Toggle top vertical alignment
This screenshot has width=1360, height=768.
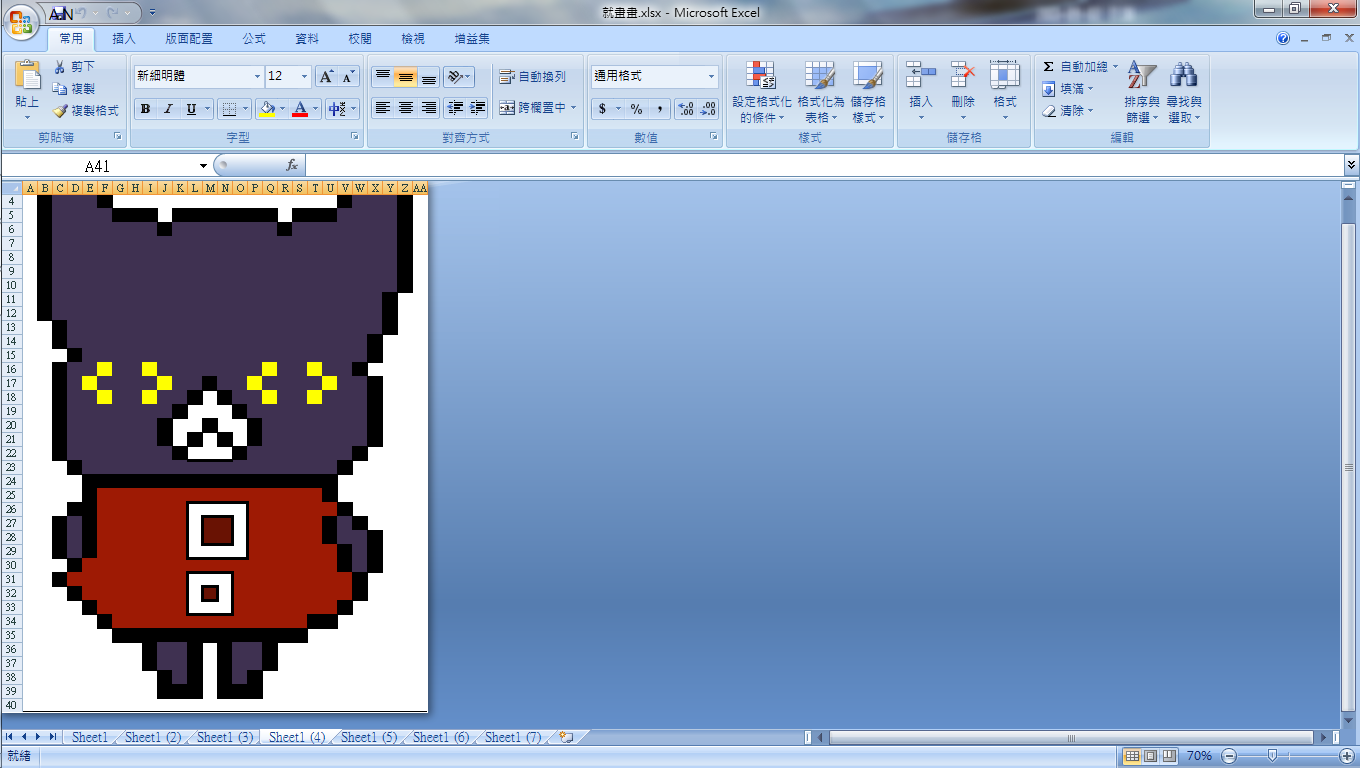click(x=383, y=77)
